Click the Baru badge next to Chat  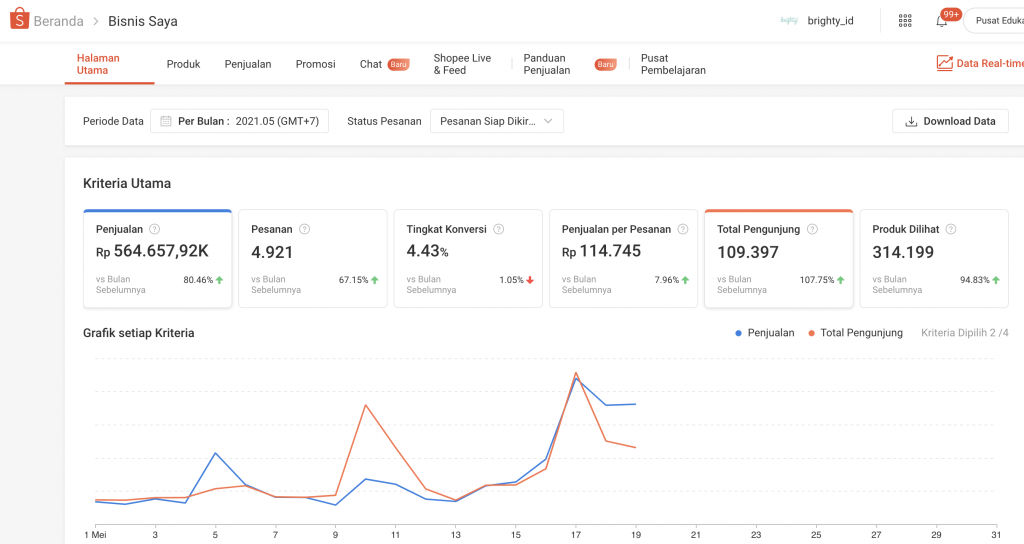(x=398, y=64)
